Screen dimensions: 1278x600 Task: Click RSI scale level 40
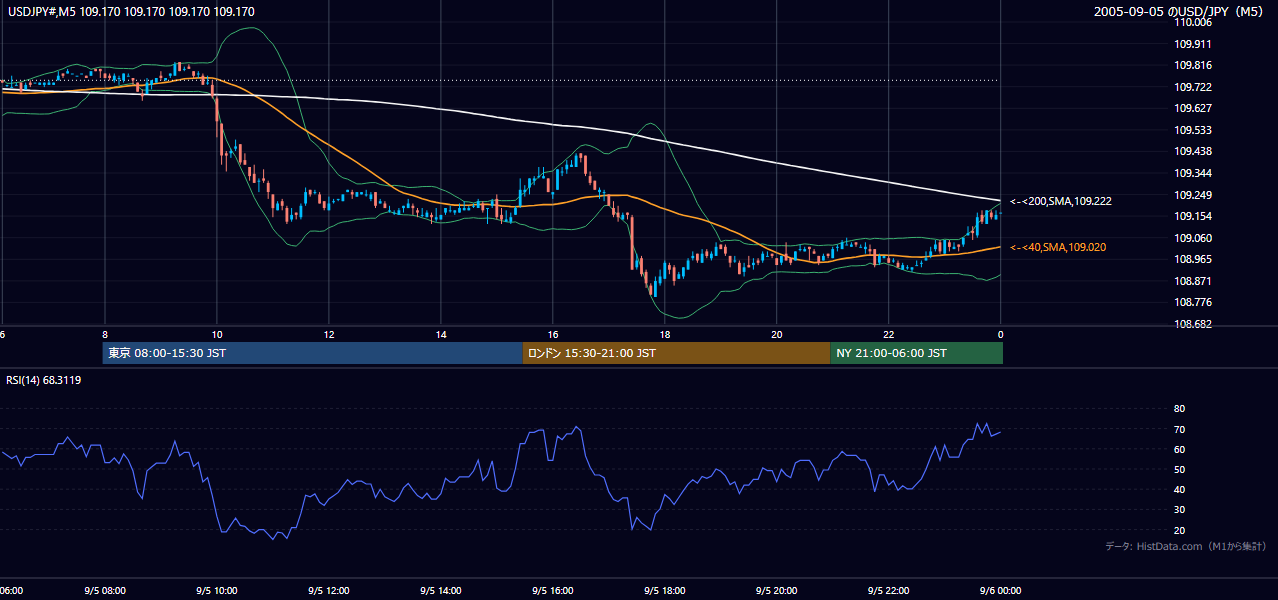point(1179,489)
